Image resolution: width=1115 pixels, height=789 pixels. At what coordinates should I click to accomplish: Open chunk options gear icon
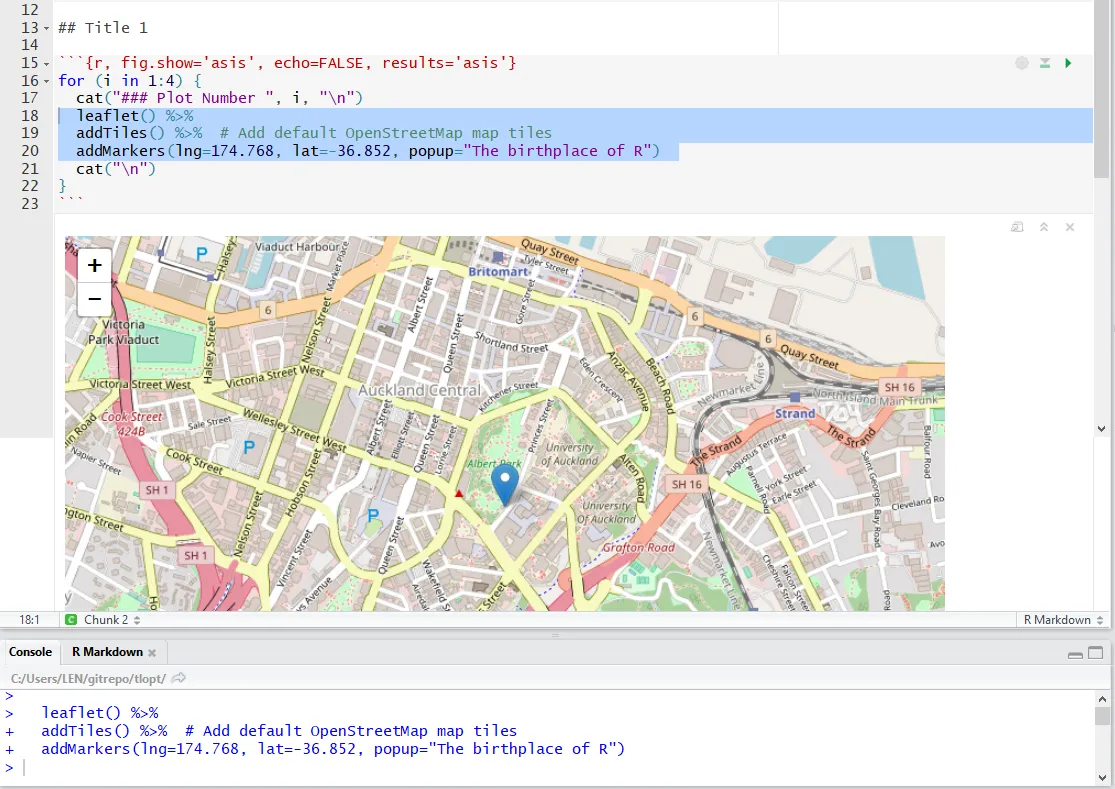coord(1022,63)
